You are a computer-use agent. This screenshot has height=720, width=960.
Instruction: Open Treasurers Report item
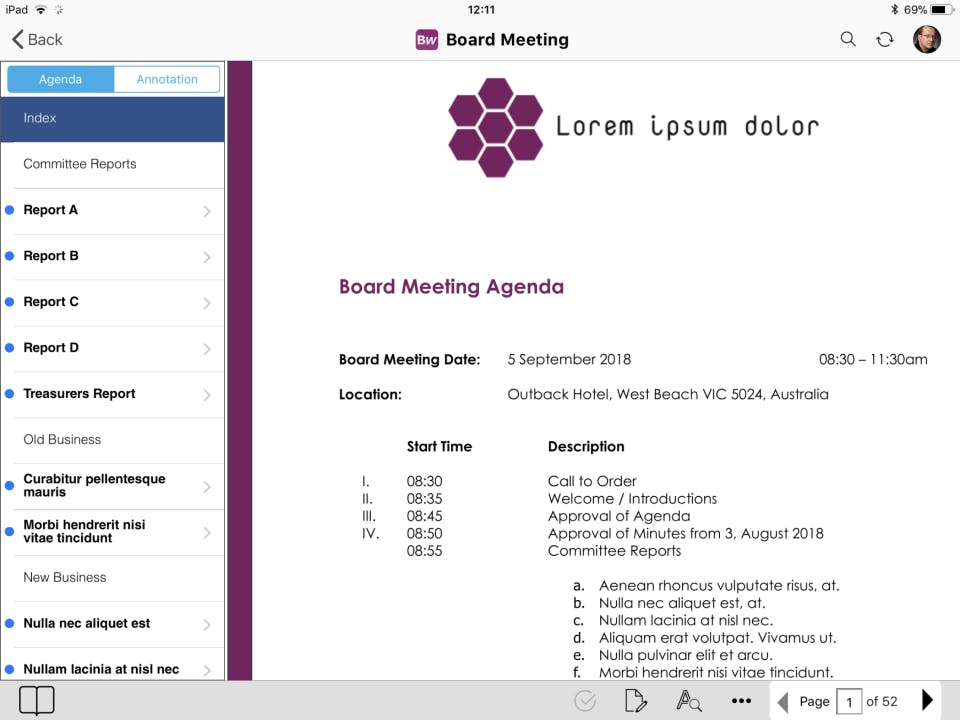coord(113,394)
